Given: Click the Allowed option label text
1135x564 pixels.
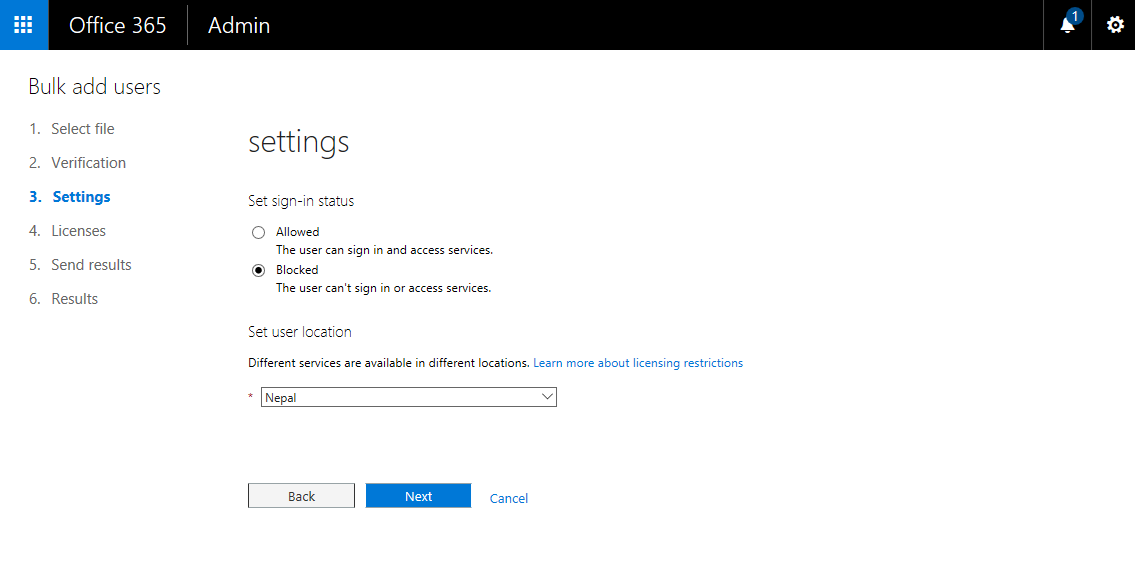Looking at the screenshot, I should [x=298, y=232].
